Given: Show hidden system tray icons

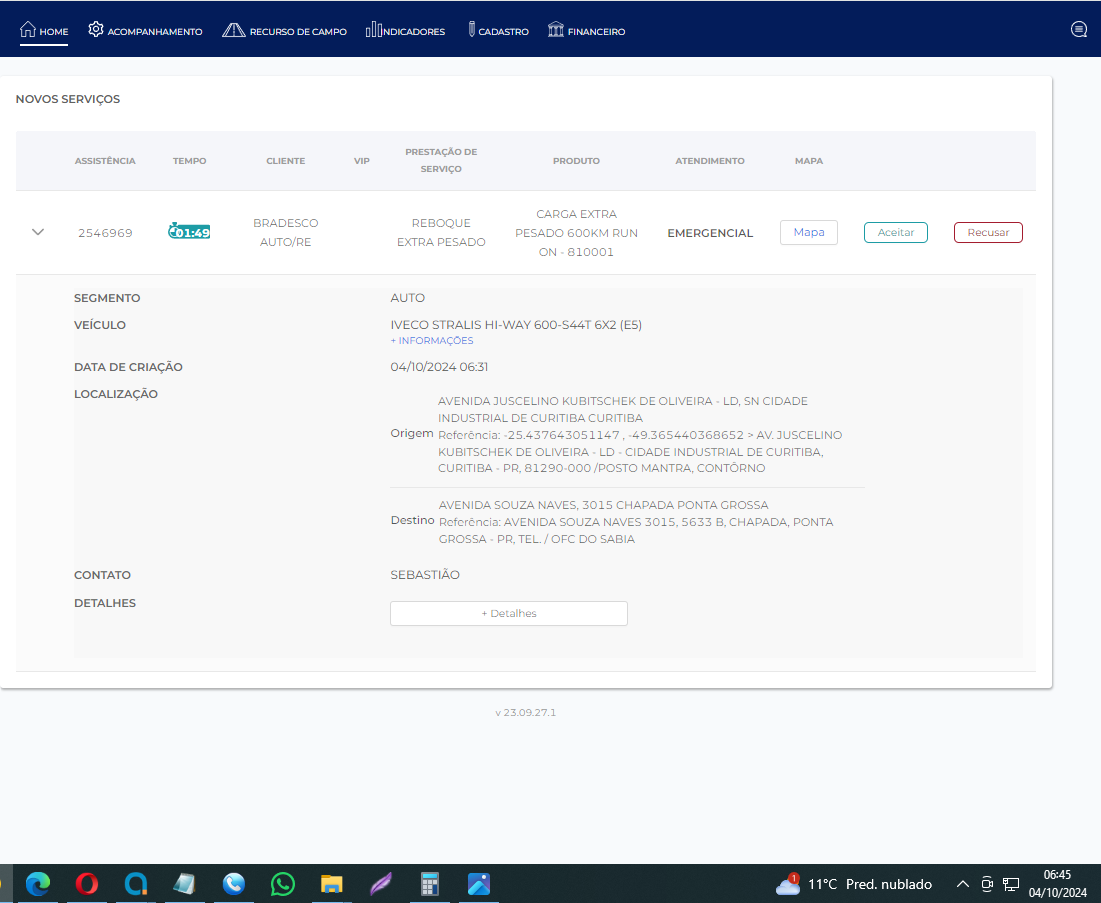Looking at the screenshot, I should [963, 884].
